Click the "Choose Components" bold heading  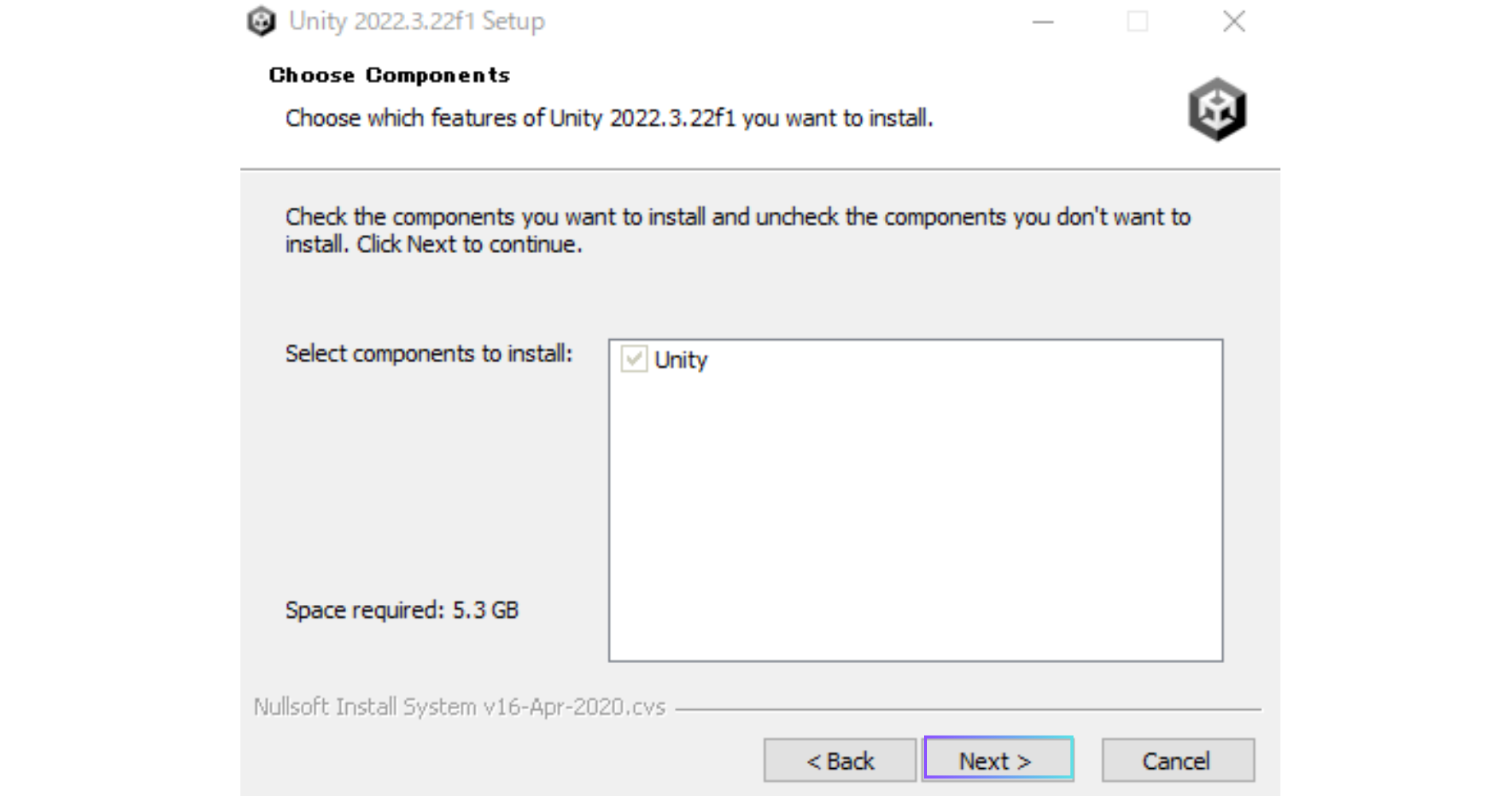tap(389, 76)
